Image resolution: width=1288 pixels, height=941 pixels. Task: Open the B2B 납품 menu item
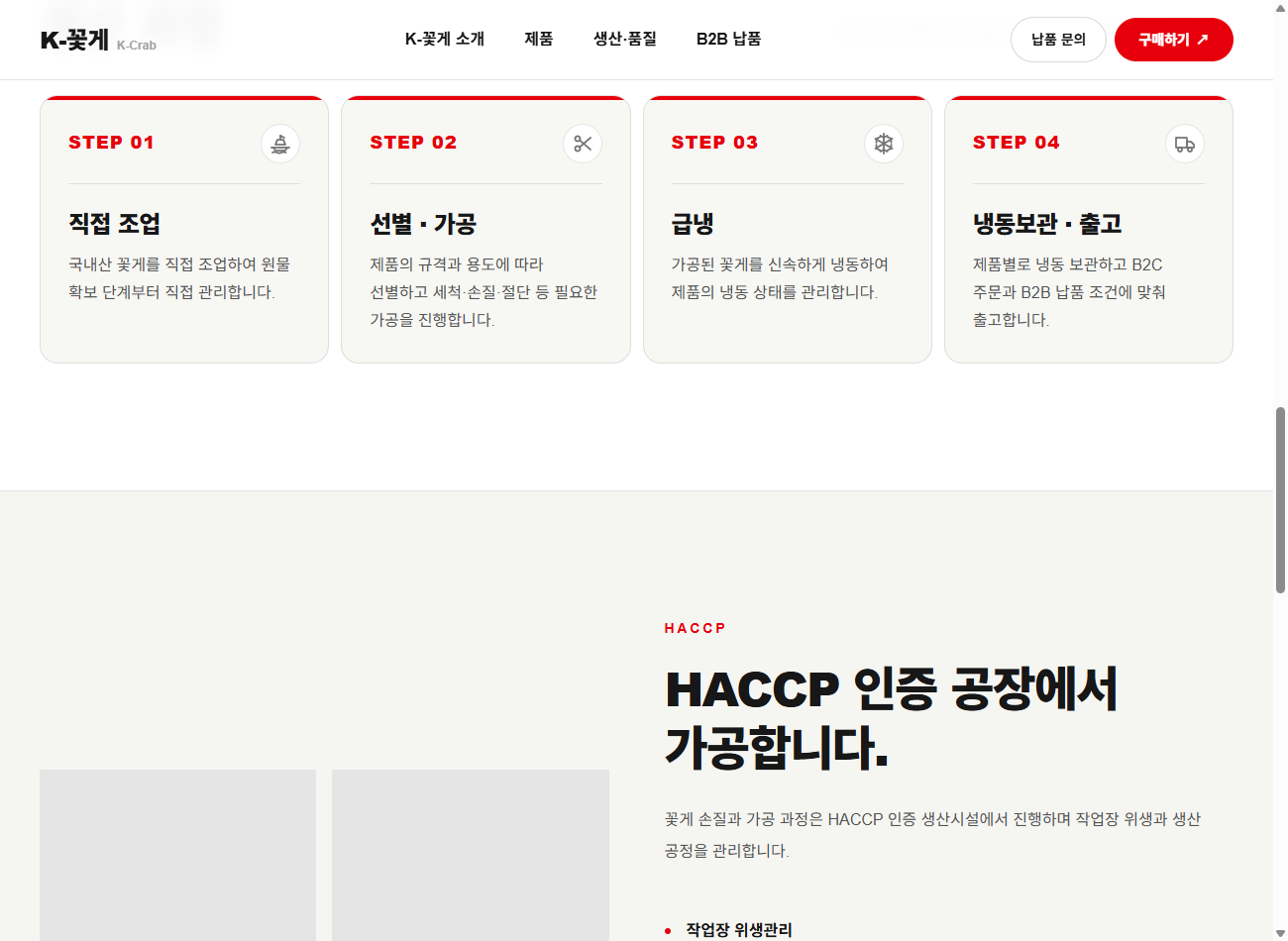tap(729, 39)
